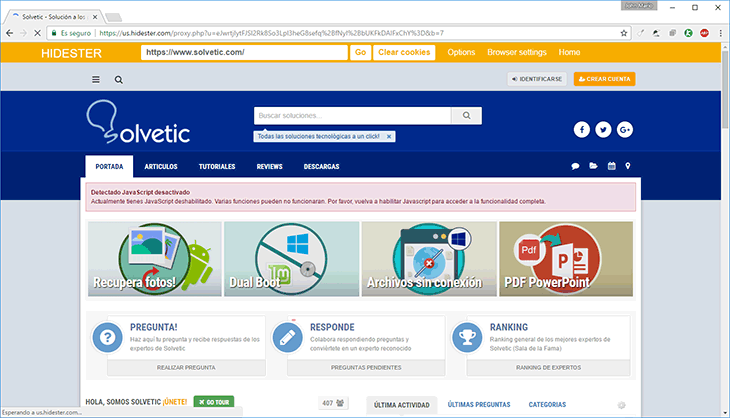
Task: Open Solvetic Twitter page icon
Action: [x=603, y=129]
